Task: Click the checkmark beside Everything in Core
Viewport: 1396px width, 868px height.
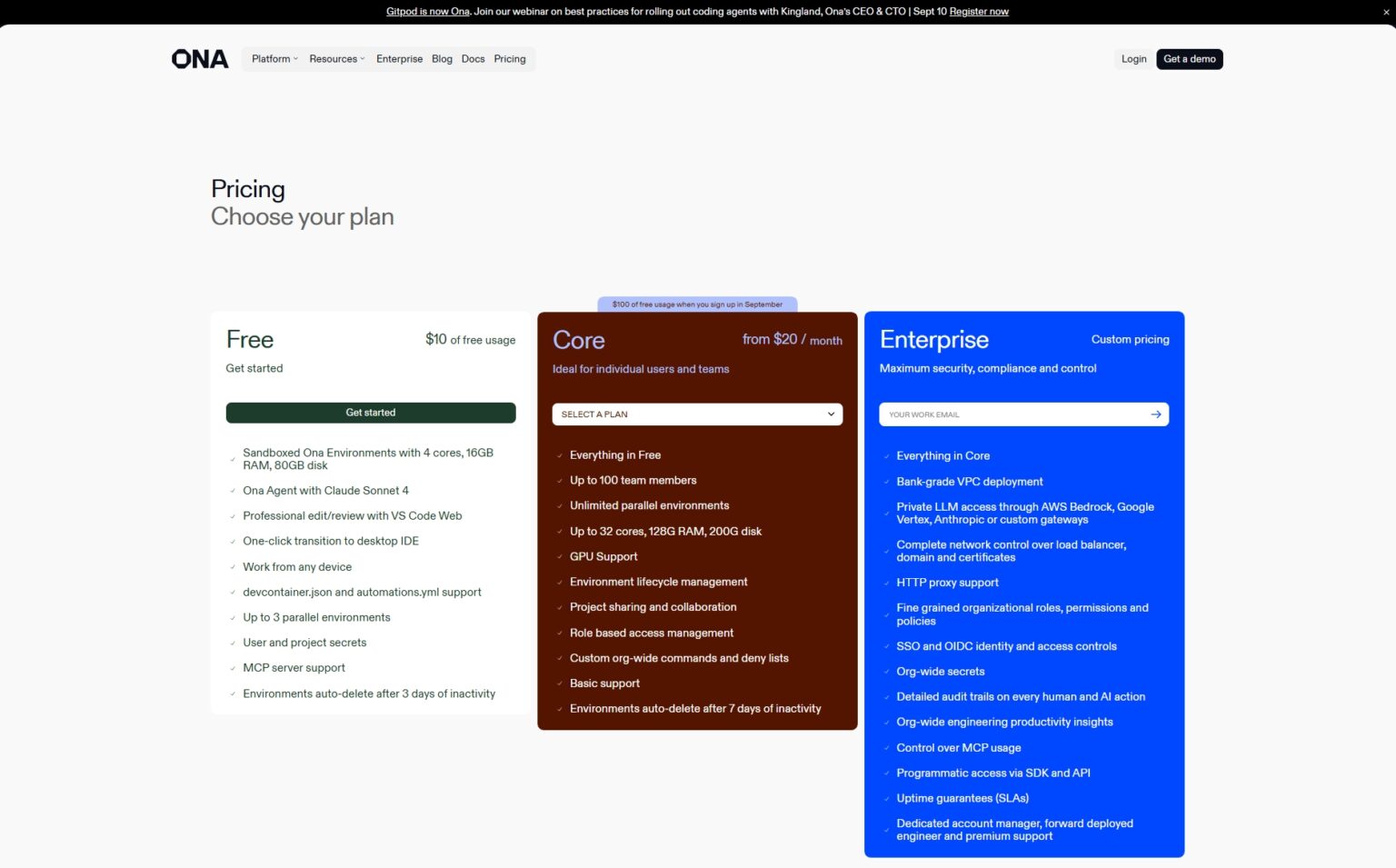Action: point(886,455)
